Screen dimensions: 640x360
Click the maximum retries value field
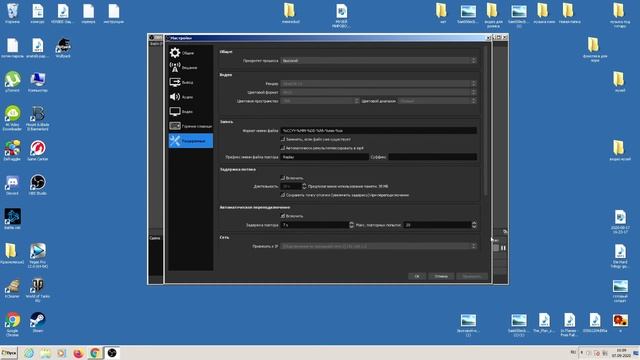click(438, 225)
